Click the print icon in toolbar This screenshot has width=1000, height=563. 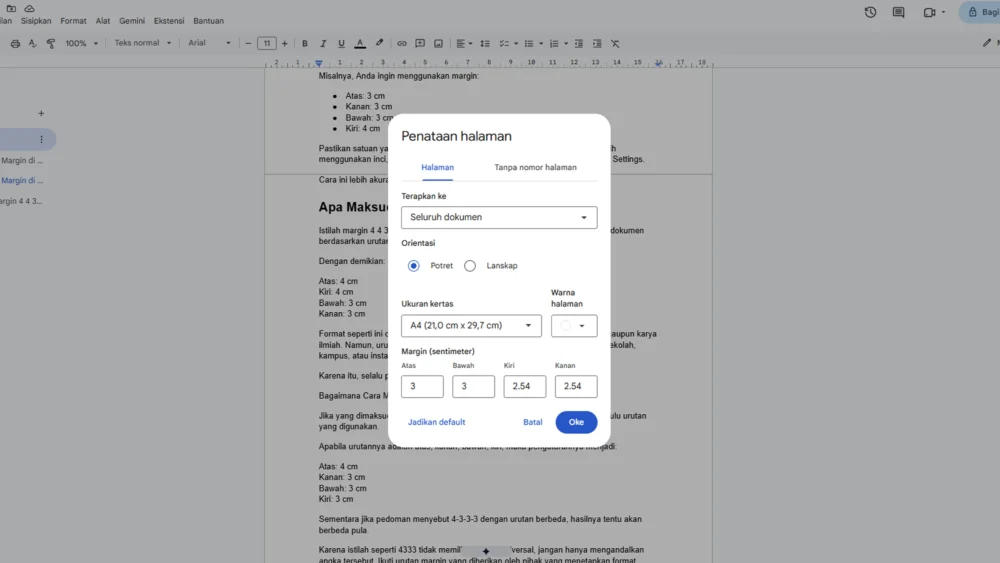15,43
